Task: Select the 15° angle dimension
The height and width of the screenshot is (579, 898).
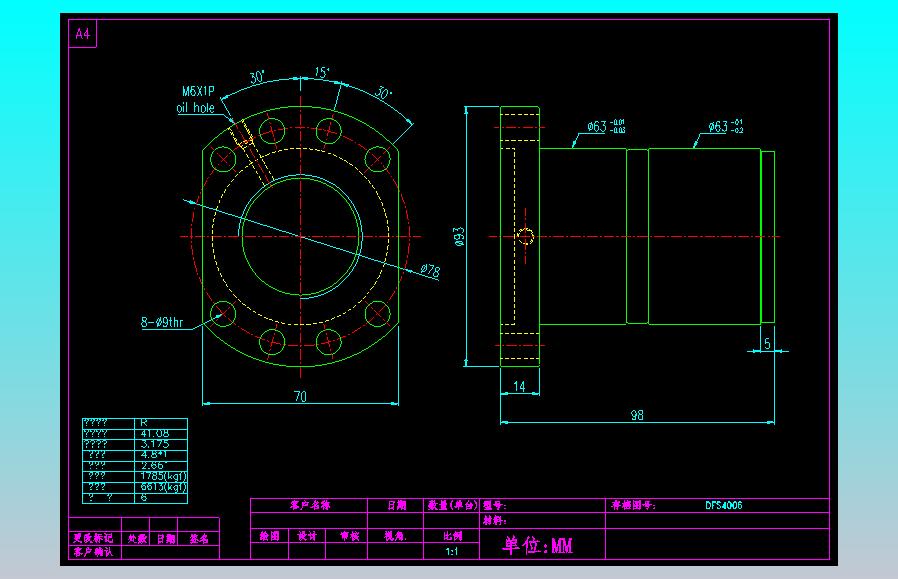Action: pos(322,73)
